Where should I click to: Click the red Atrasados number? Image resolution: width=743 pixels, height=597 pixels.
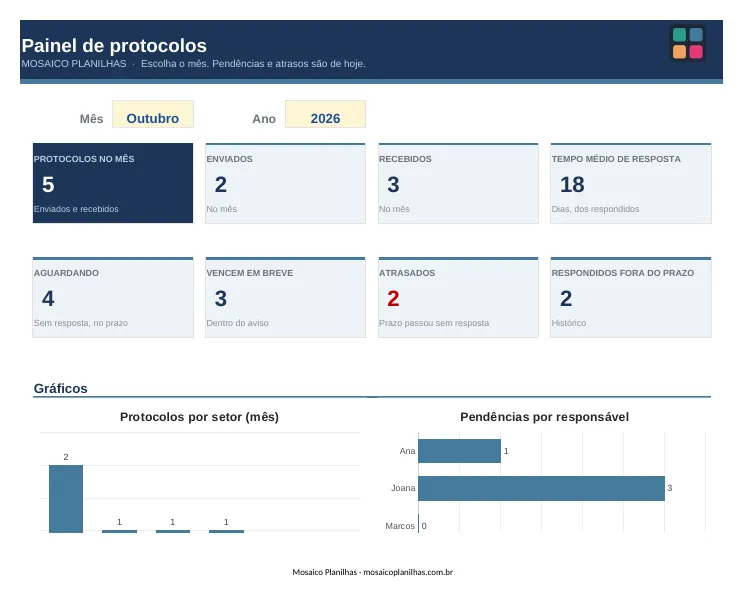(x=393, y=298)
